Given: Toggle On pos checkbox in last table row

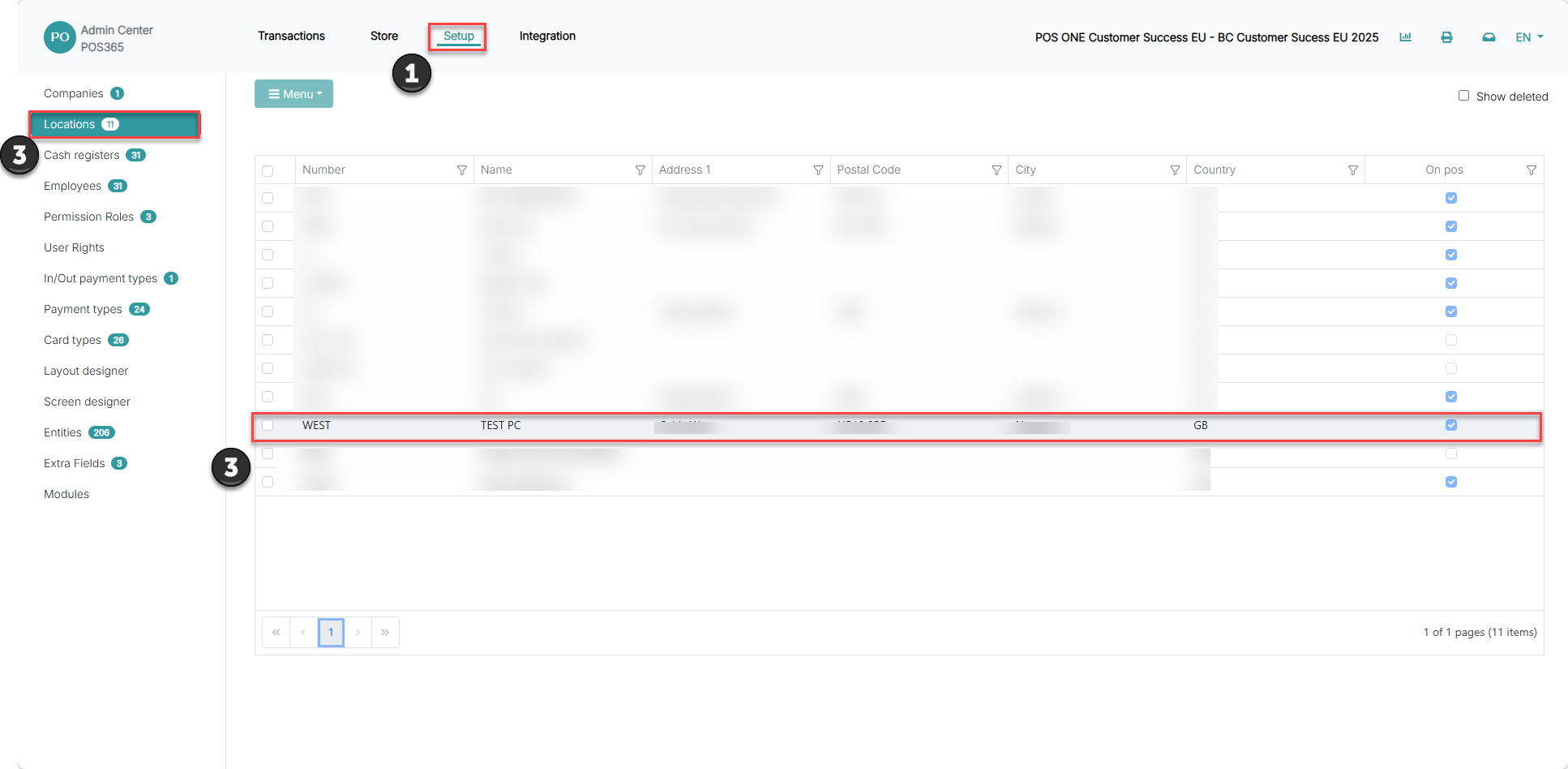Looking at the screenshot, I should (x=1451, y=482).
